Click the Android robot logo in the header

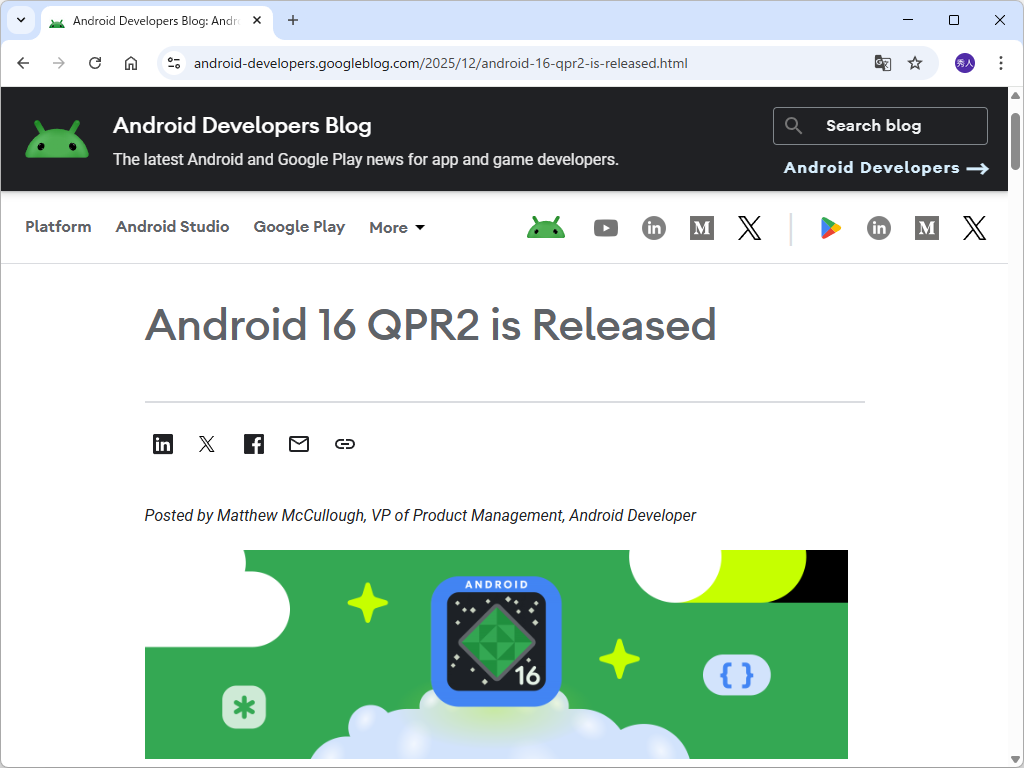click(x=57, y=138)
